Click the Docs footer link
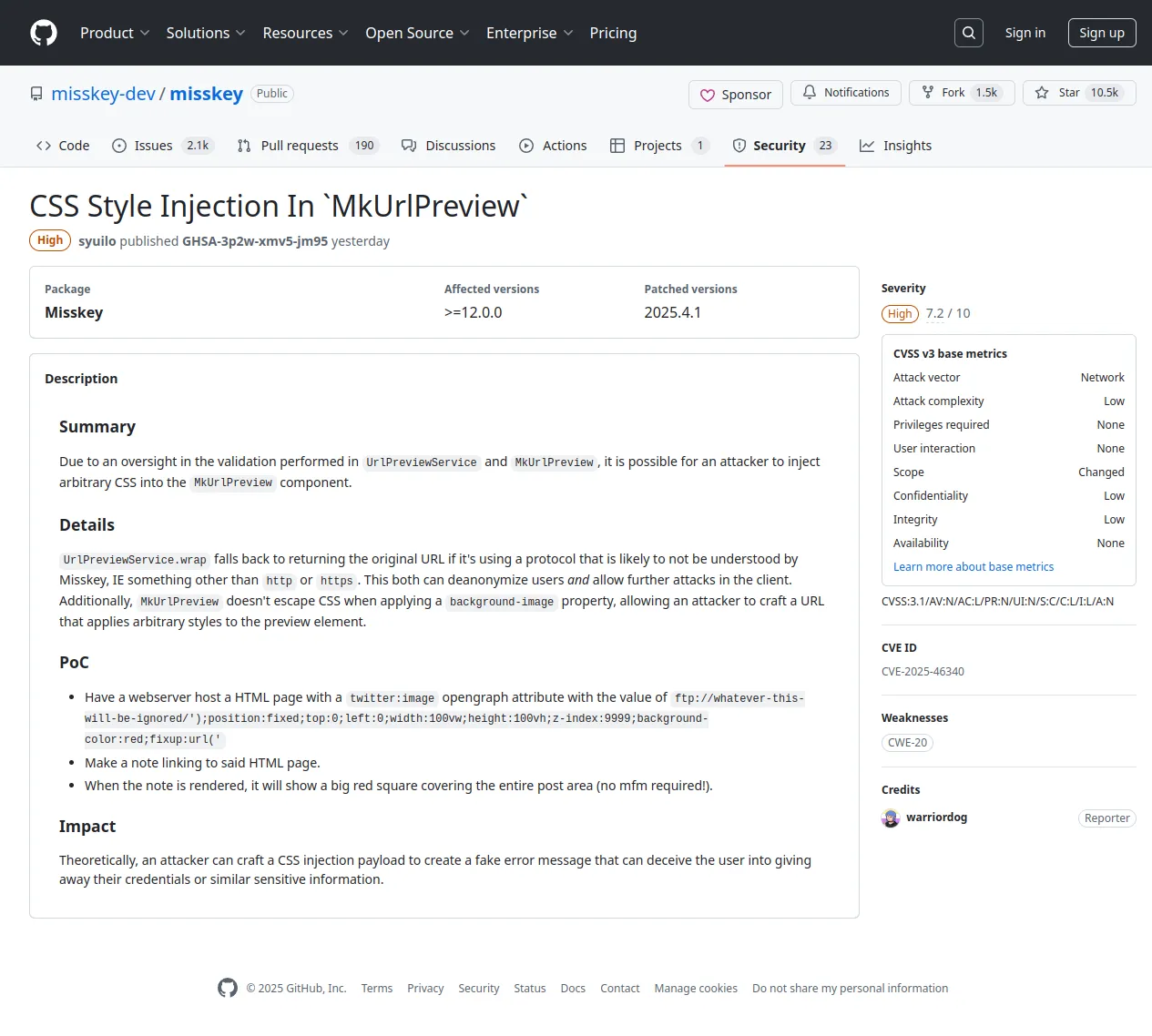This screenshot has height=1036, width=1152. [573, 988]
